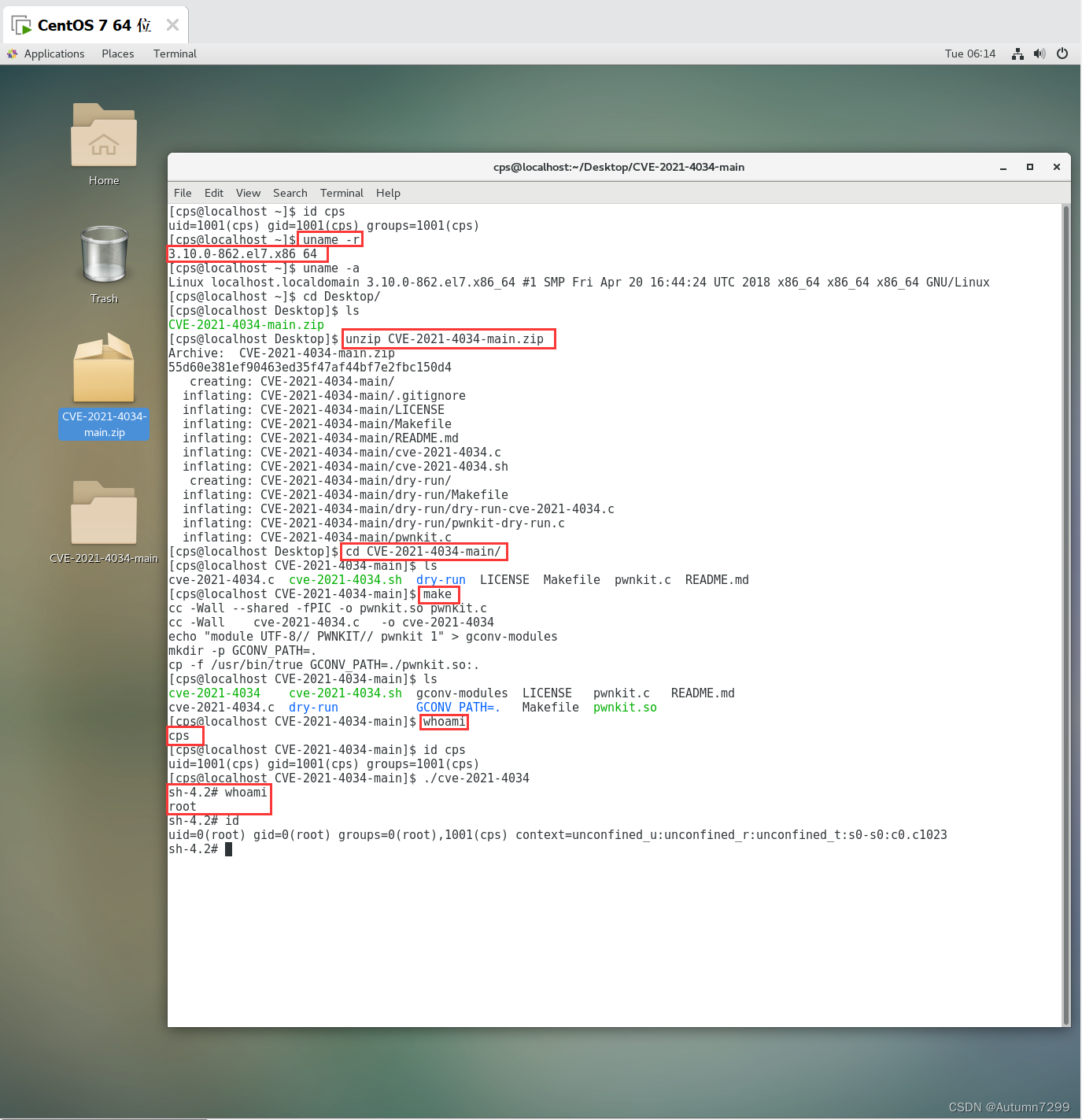Switch to the CentOS 7 64 tab
Viewport: 1082px width, 1120px height.
94,25
